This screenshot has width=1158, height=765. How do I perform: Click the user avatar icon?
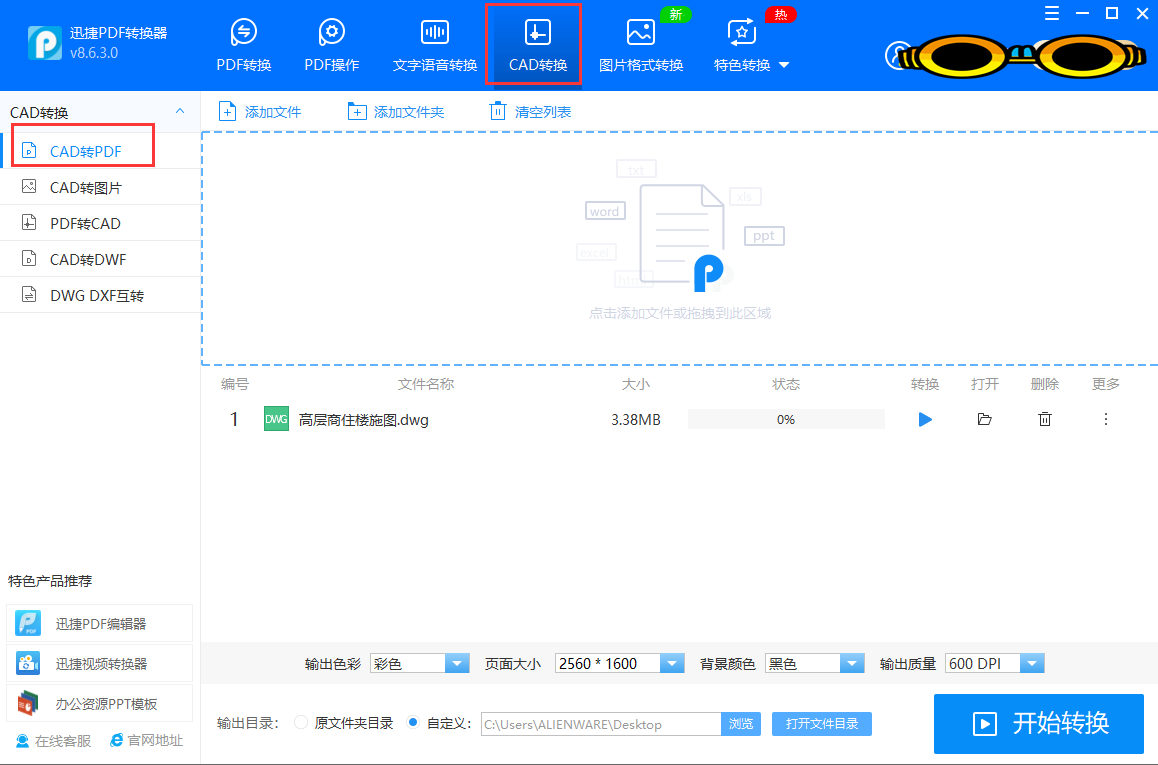899,55
